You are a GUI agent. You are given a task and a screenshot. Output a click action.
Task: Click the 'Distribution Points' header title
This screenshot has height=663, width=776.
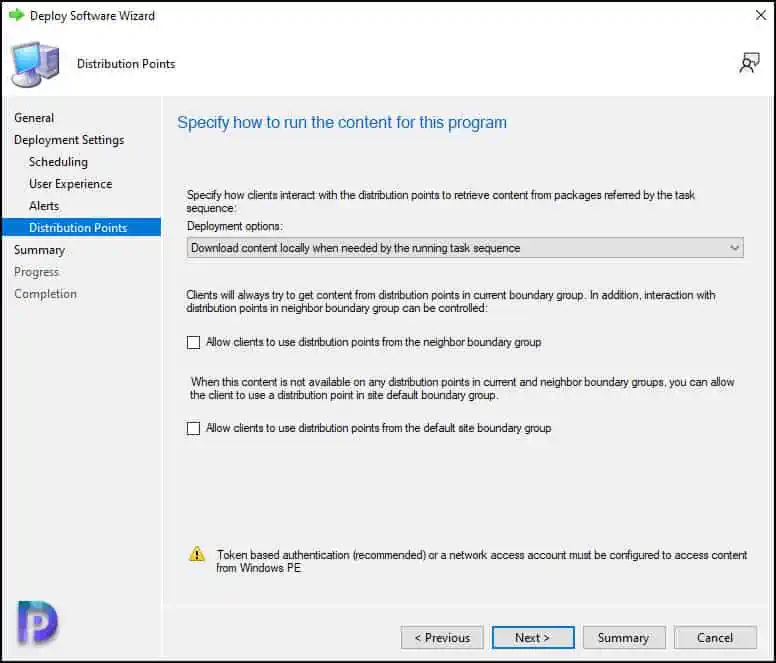[x=126, y=64]
